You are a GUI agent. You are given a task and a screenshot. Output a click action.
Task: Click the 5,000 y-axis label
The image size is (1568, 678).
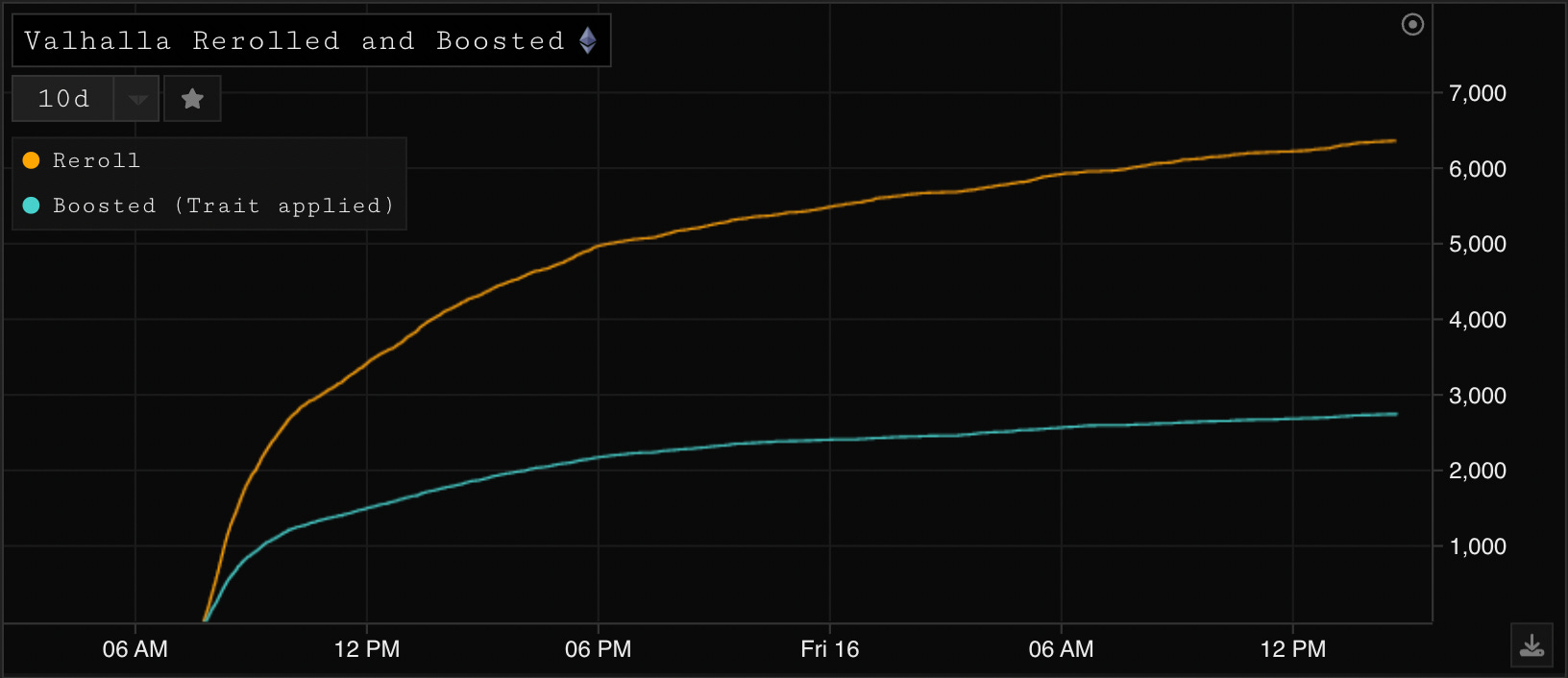[x=1477, y=244]
